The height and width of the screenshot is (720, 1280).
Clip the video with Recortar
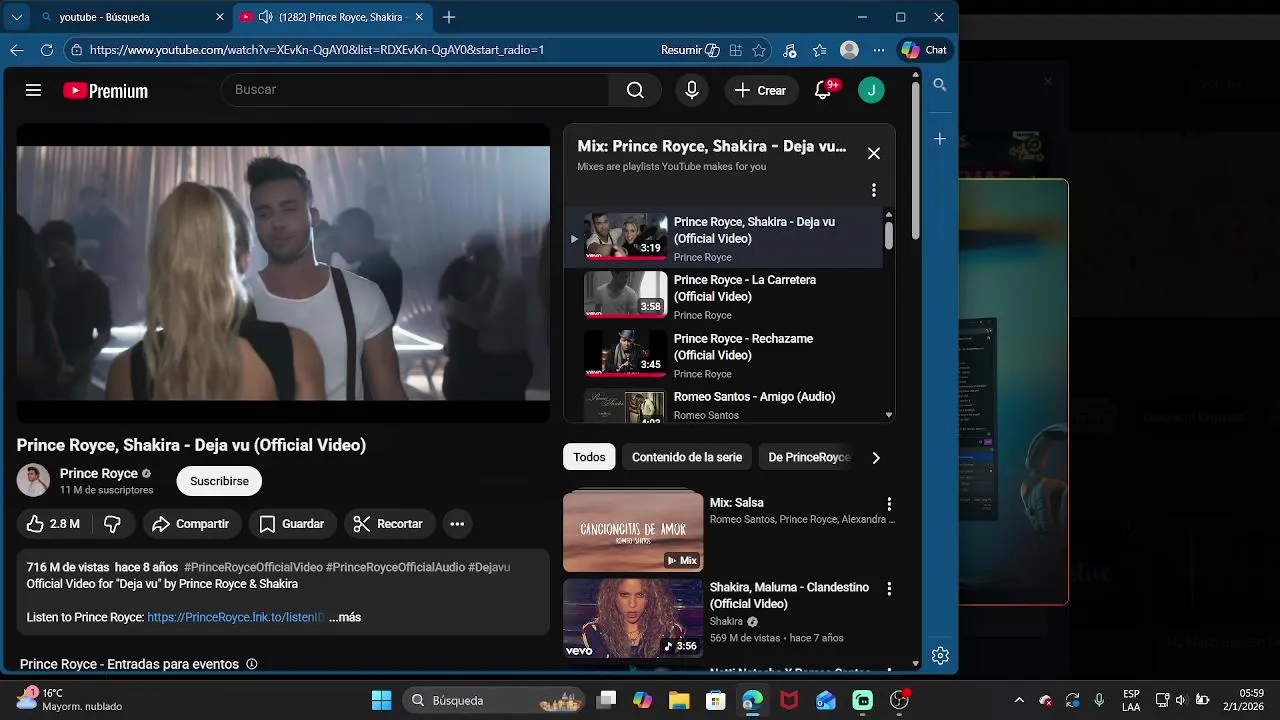[389, 524]
